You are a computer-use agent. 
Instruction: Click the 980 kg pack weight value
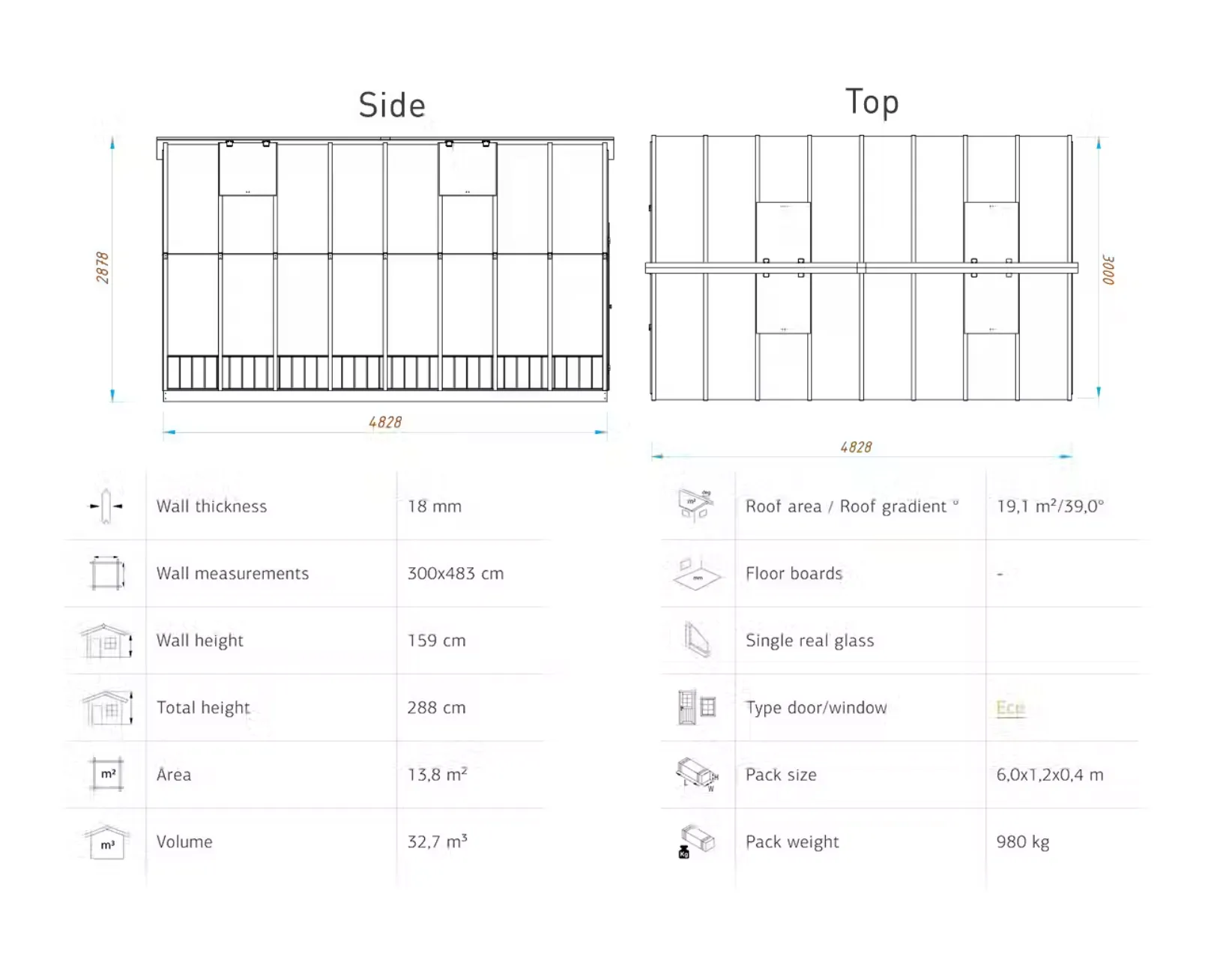[1023, 842]
